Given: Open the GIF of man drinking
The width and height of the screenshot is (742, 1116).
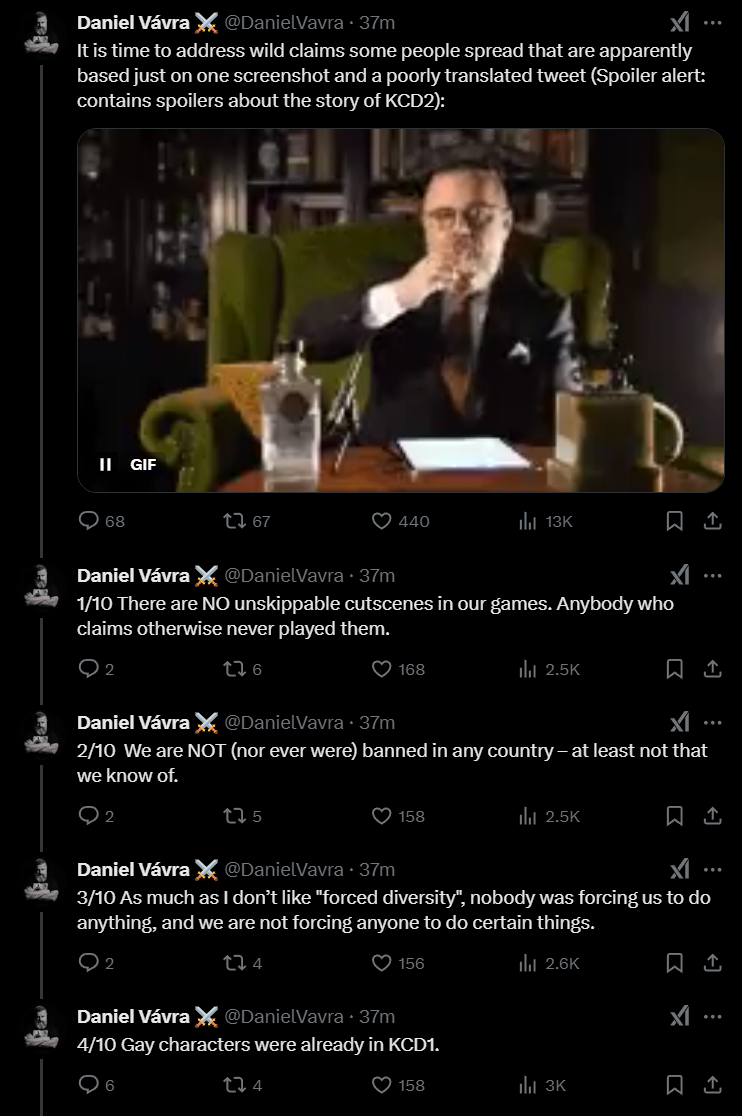Looking at the screenshot, I should 401,310.
